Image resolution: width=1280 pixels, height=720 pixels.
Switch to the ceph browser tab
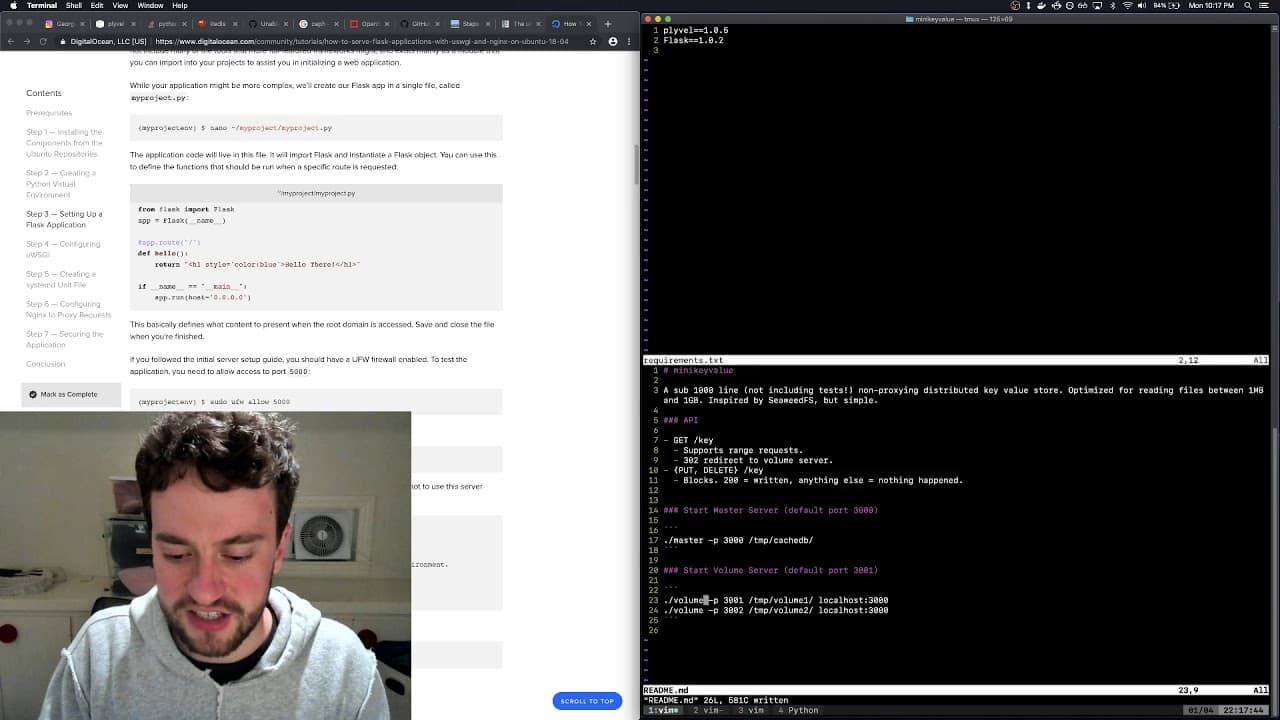point(318,23)
